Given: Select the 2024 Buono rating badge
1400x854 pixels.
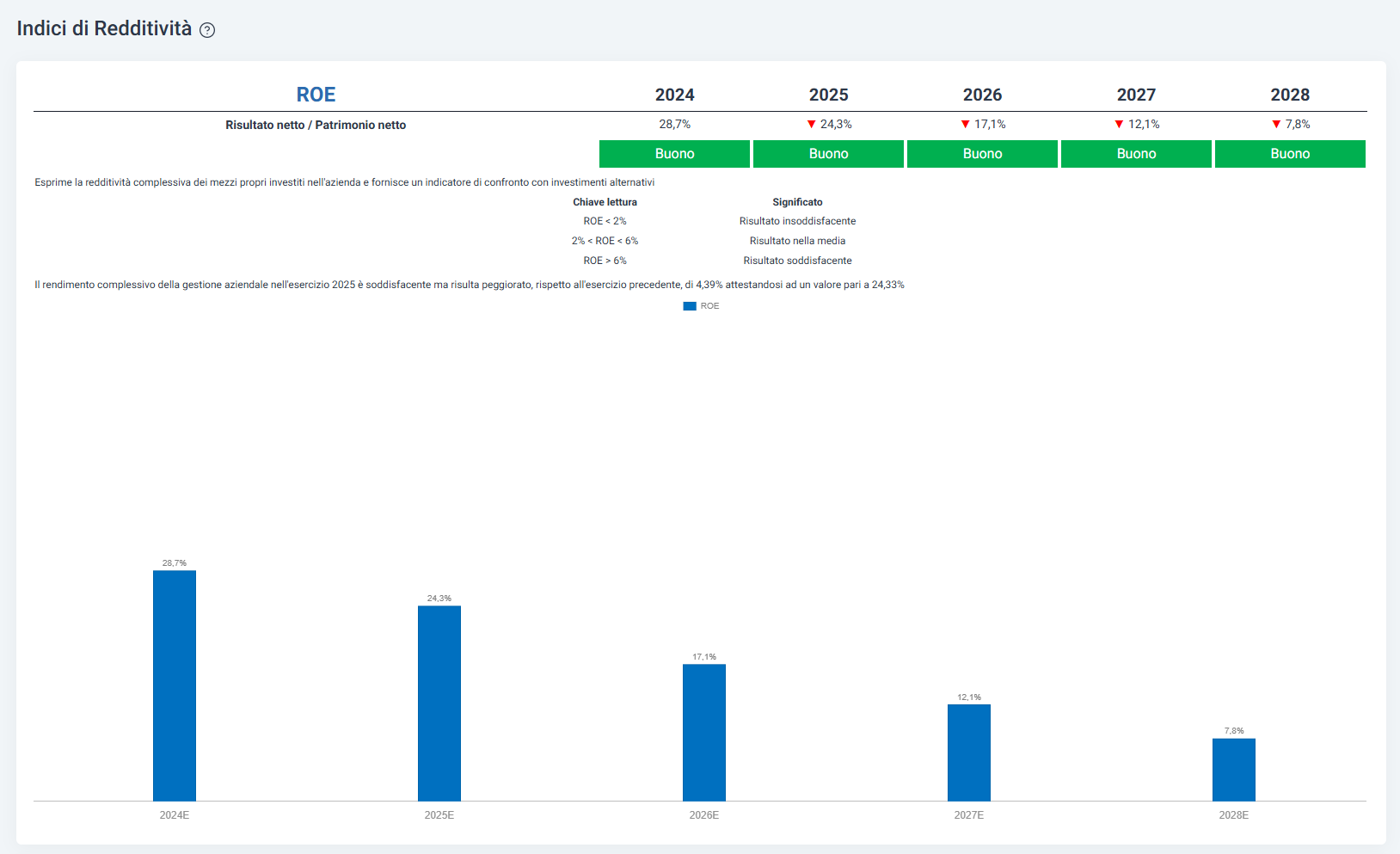Looking at the screenshot, I should coord(674,154).
